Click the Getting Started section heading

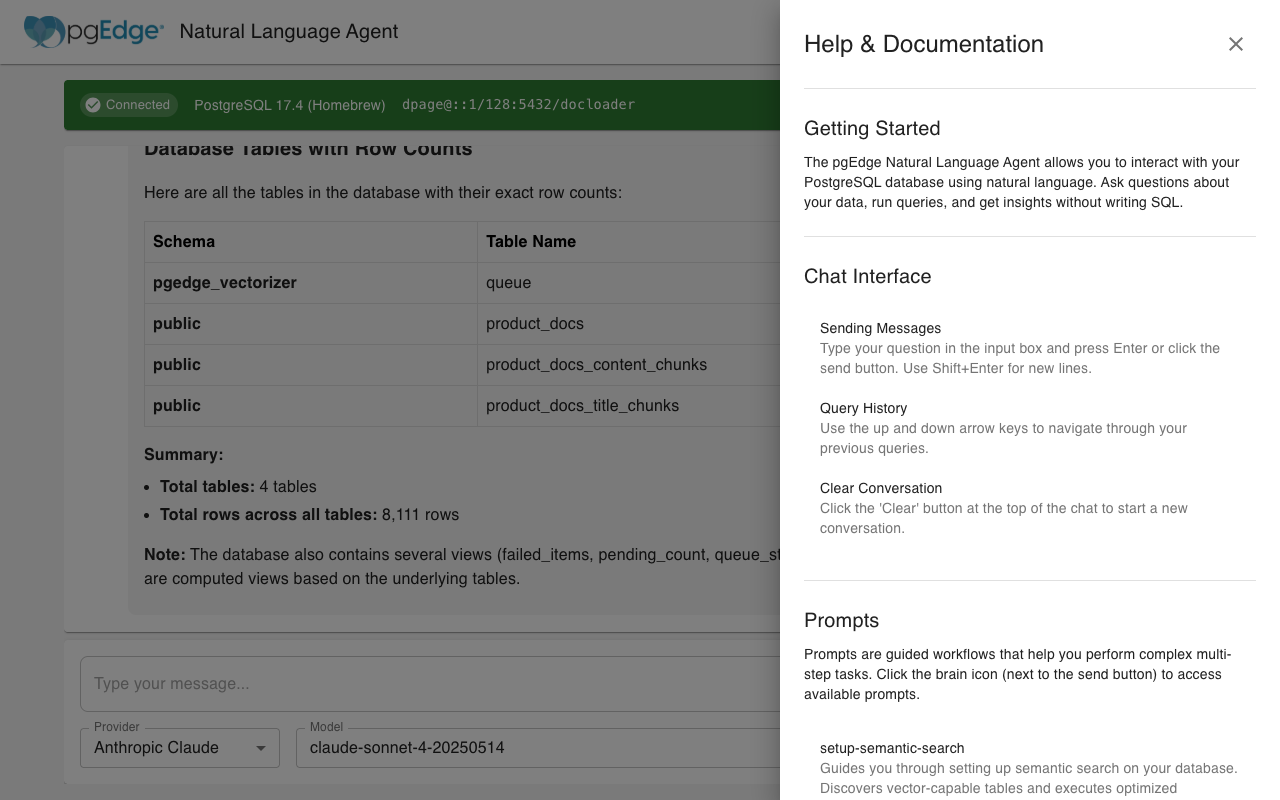[872, 128]
